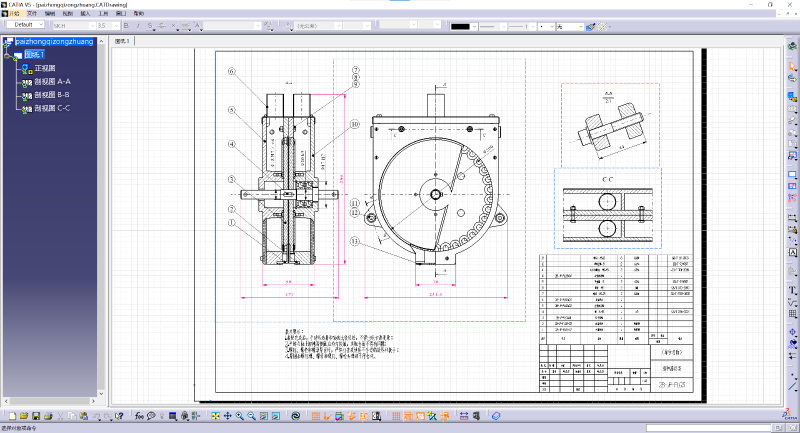Create a new document with New icon
The image size is (800, 433).
[12, 416]
